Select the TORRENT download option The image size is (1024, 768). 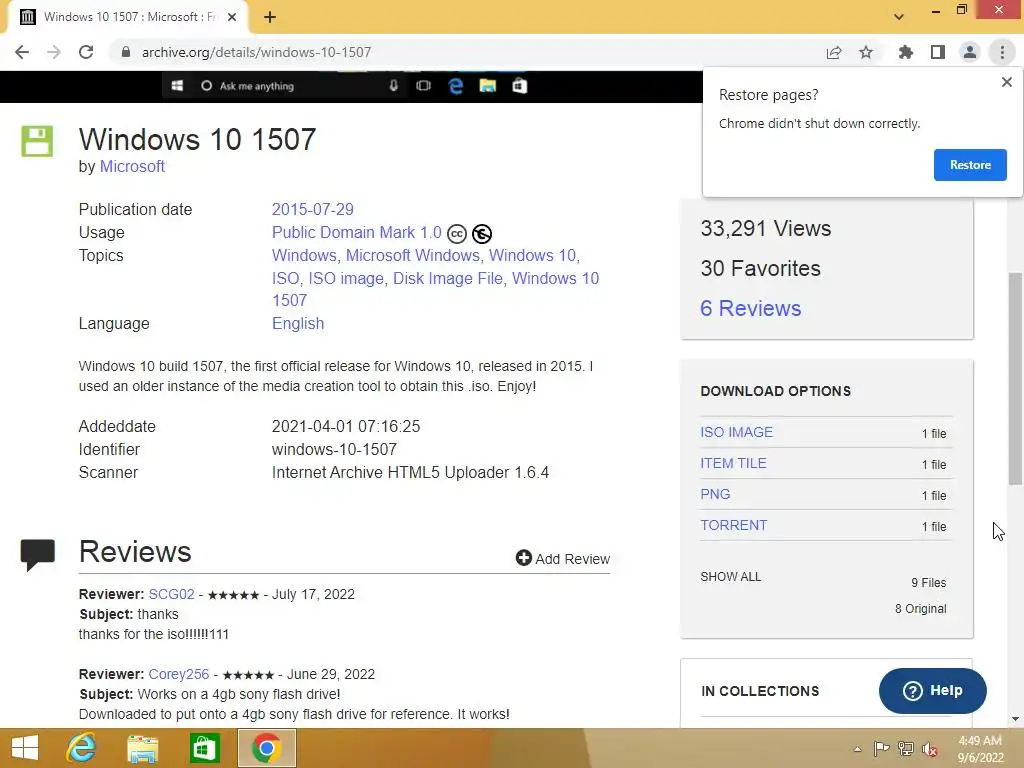click(x=733, y=525)
